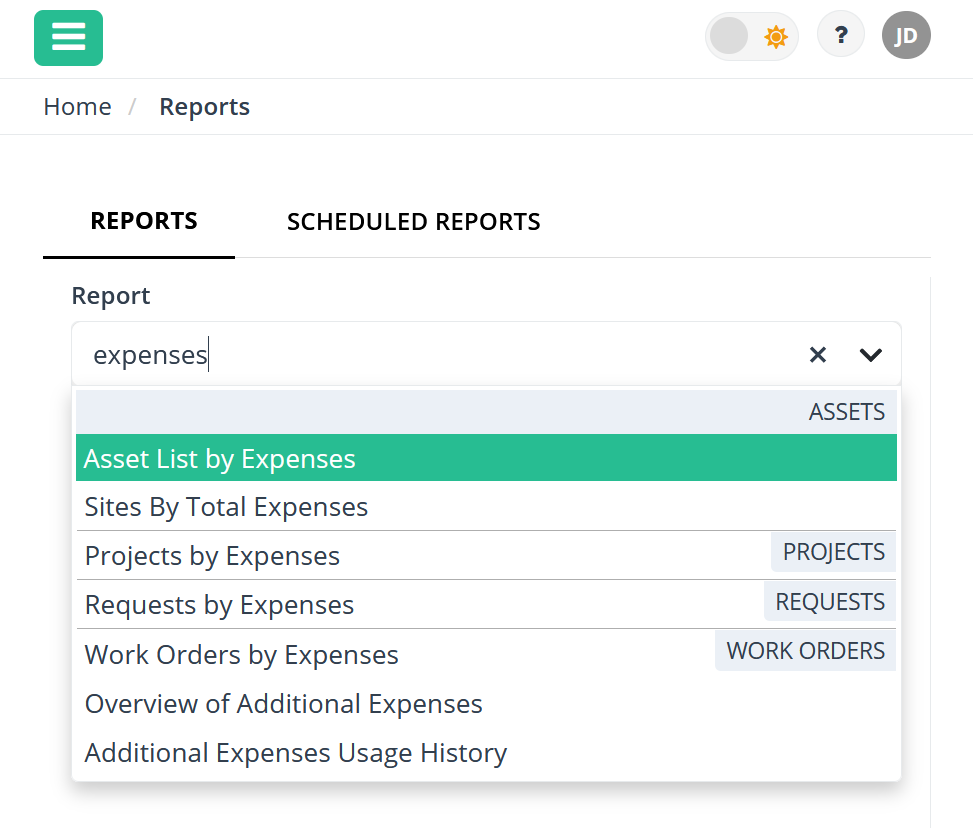Click the sun icon on the theme switch

click(x=774, y=36)
